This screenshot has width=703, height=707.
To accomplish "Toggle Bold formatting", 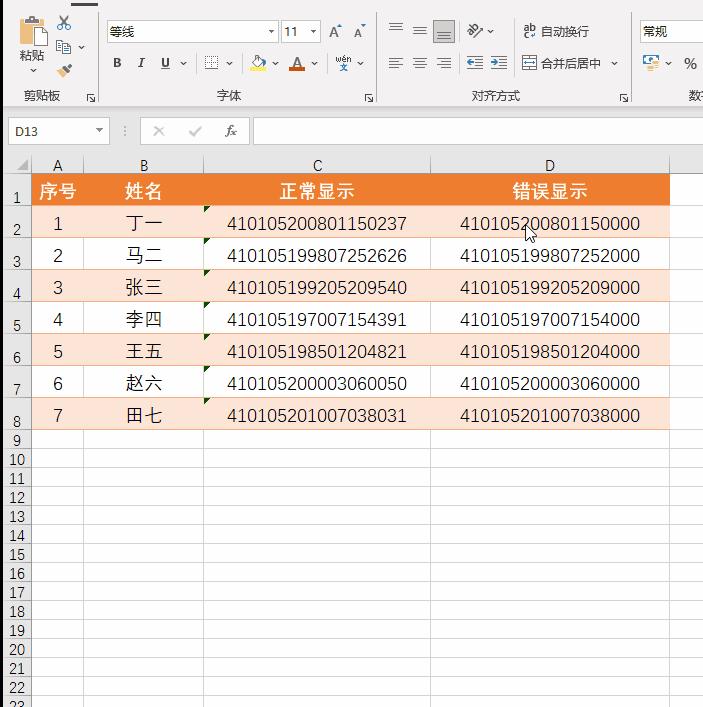I will pos(117,63).
